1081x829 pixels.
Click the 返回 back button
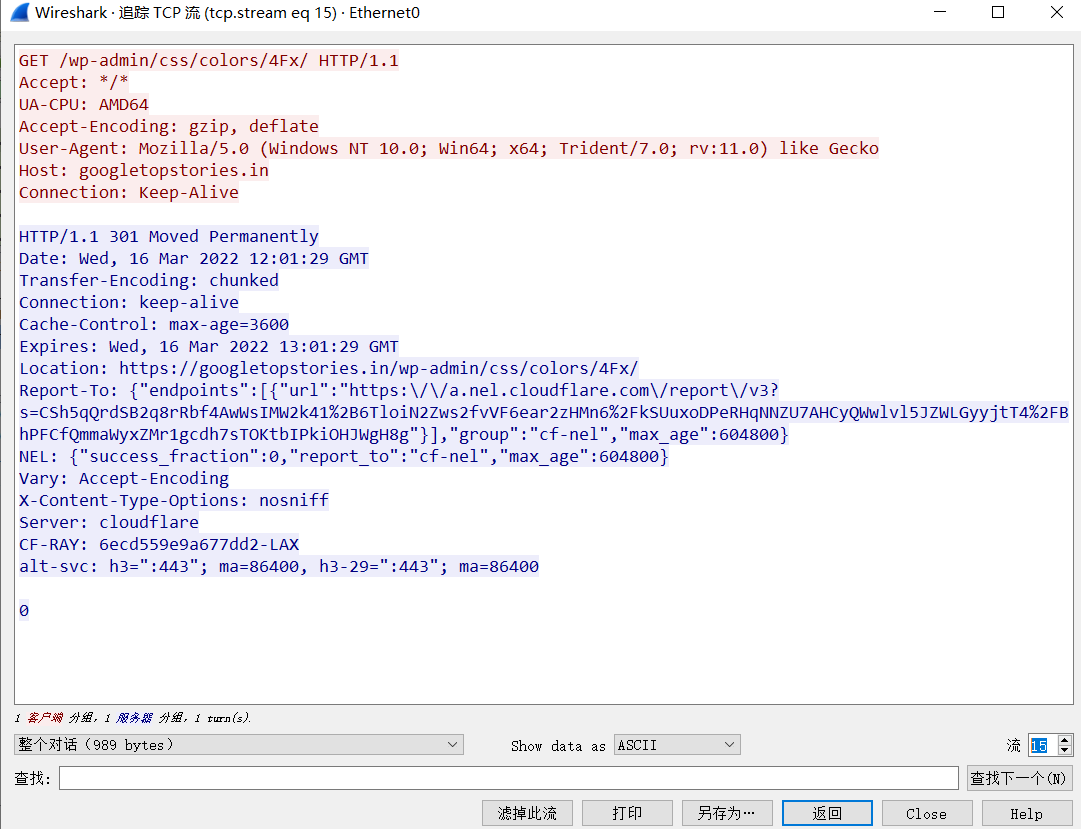click(827, 813)
